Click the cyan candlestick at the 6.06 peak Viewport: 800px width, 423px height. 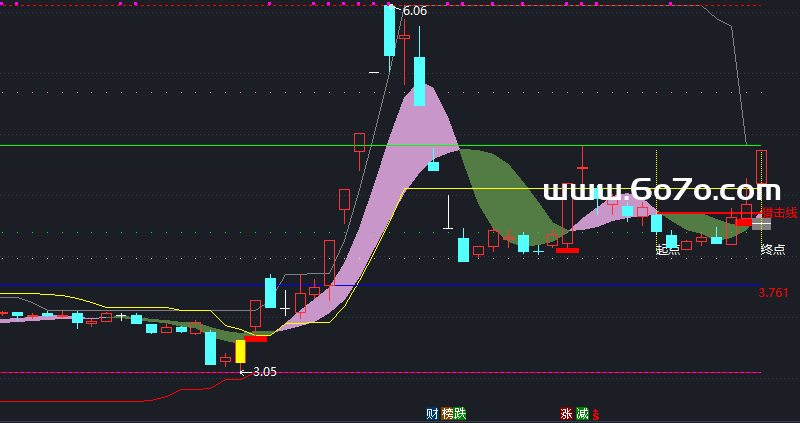(x=390, y=31)
